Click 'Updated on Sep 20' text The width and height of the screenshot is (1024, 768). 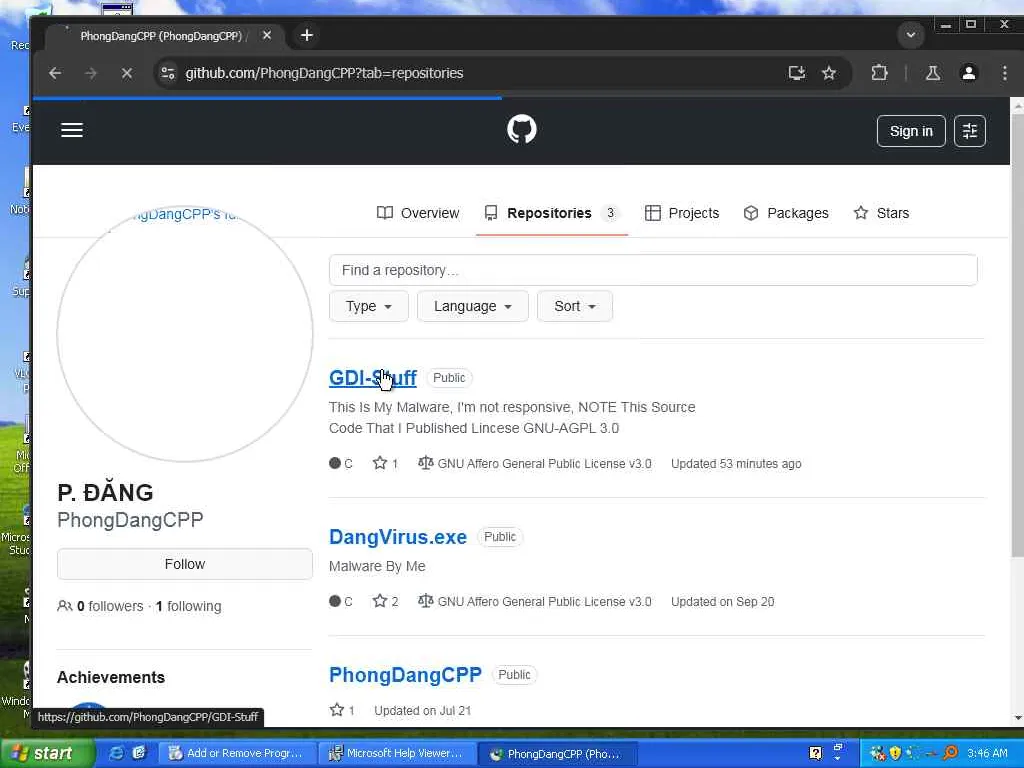(x=722, y=601)
